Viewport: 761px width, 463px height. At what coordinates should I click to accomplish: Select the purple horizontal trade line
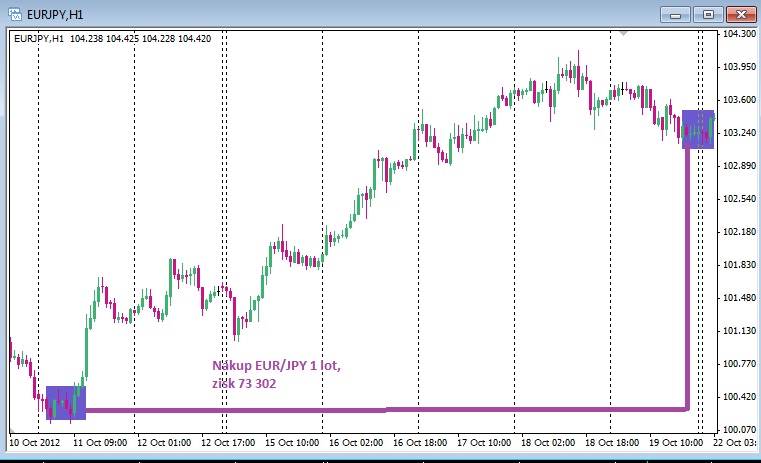point(386,410)
